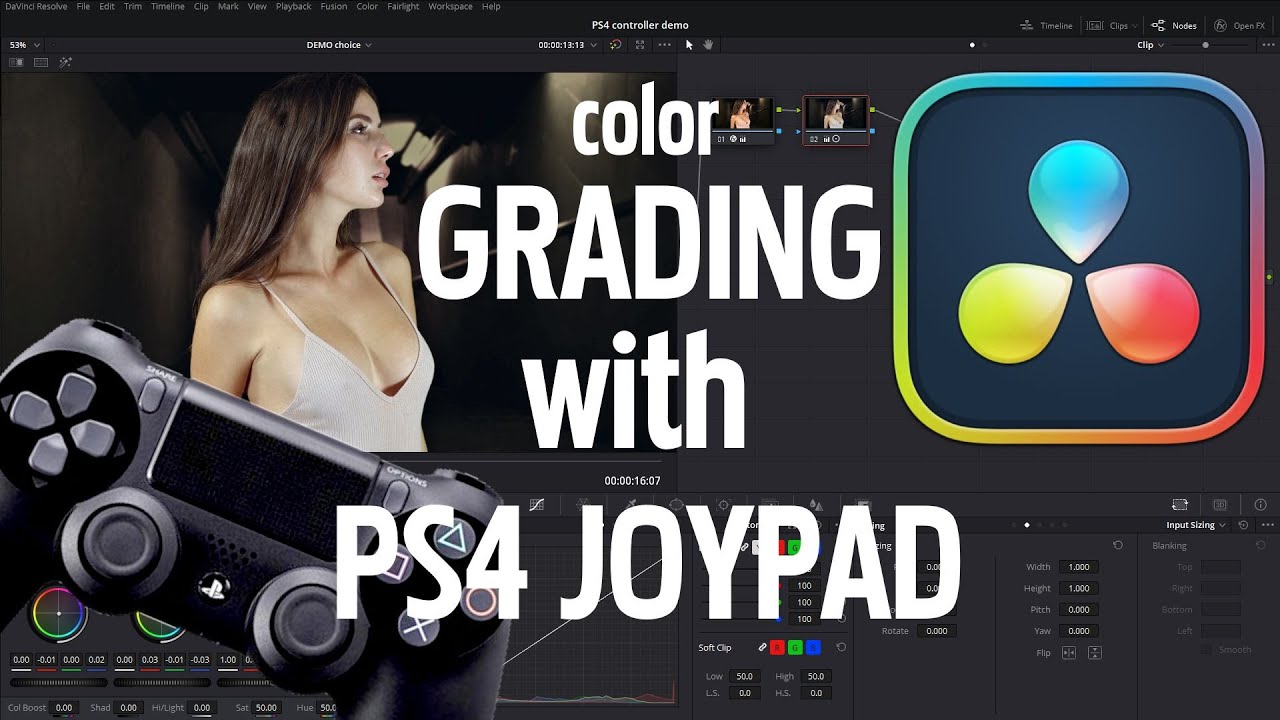Image resolution: width=1280 pixels, height=720 pixels.
Task: Toggle the Soft Clip green channel
Action: click(794, 648)
